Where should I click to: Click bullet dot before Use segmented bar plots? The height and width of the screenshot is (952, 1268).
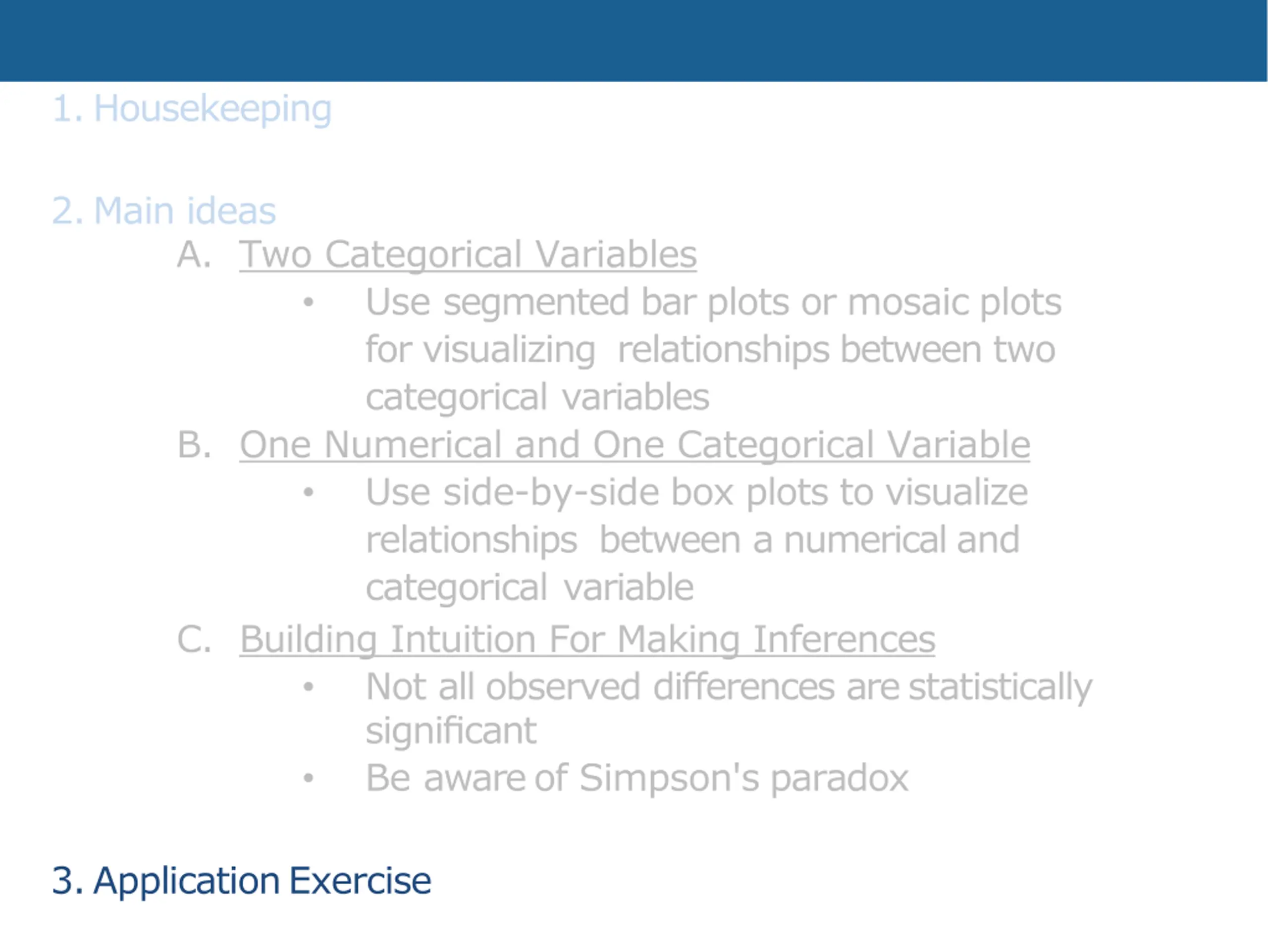point(309,302)
